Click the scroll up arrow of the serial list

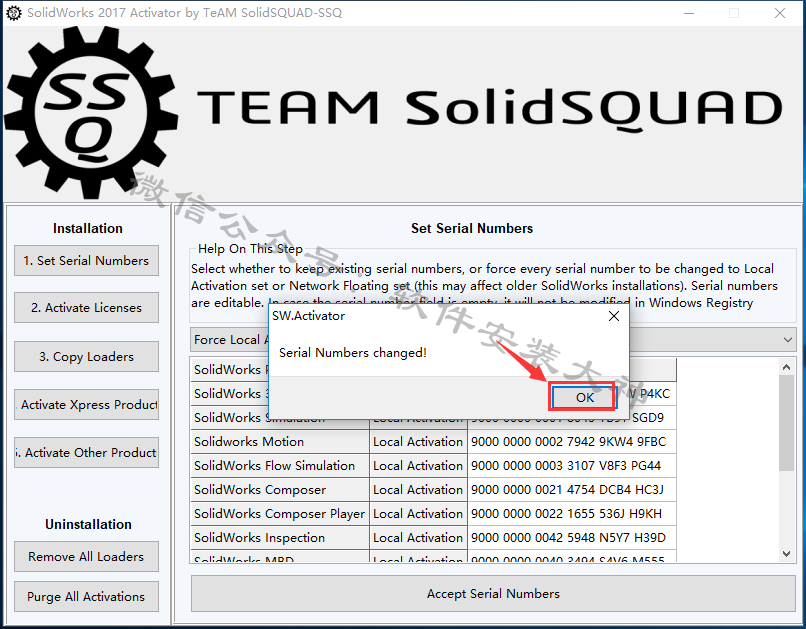(786, 367)
